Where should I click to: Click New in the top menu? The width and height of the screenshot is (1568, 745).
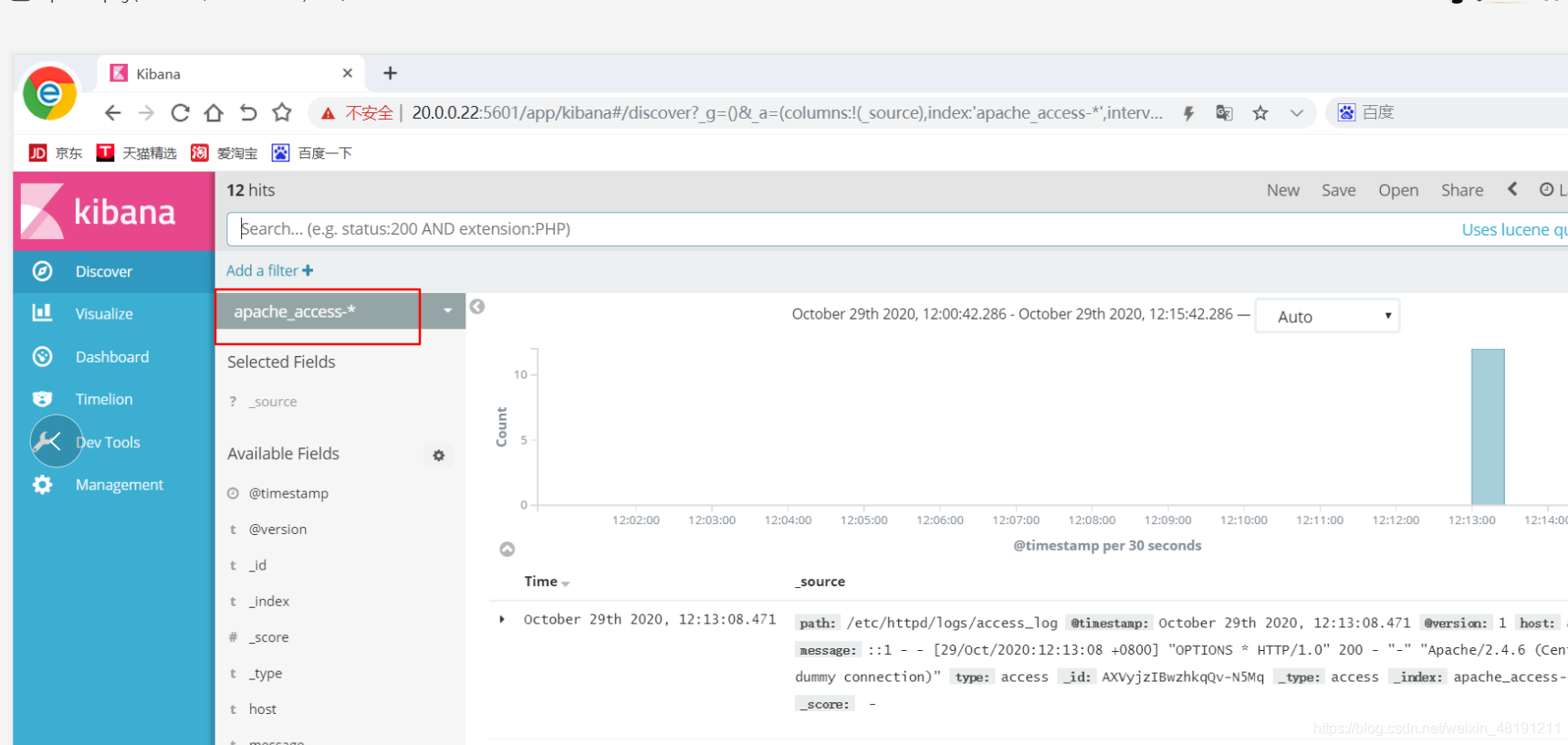(x=1282, y=190)
